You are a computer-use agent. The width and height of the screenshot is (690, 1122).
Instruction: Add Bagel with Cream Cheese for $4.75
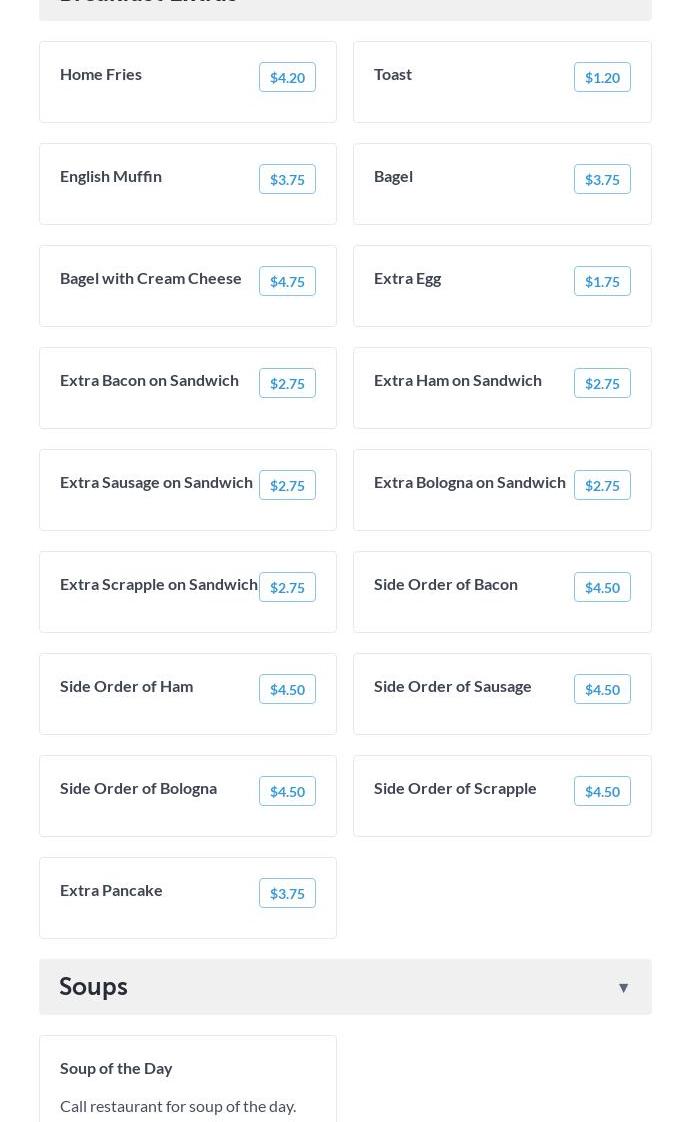[287, 282]
